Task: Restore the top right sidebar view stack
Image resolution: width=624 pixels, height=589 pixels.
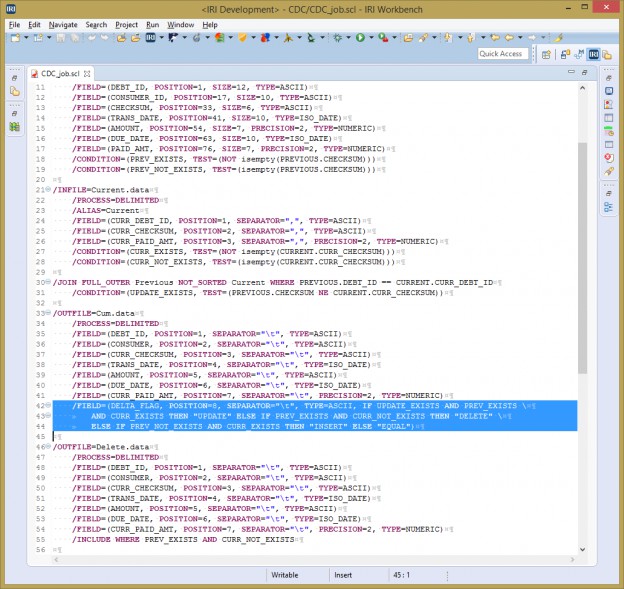Action: point(608,78)
